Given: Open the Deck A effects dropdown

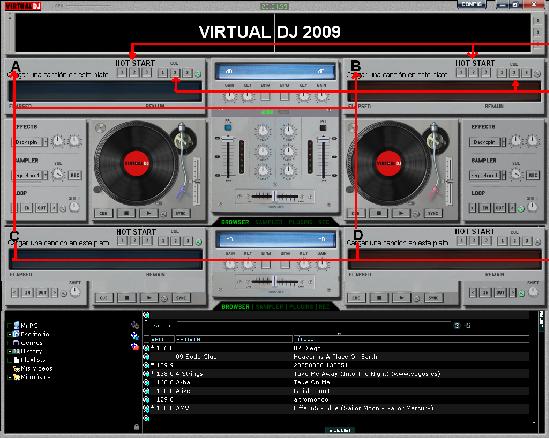Looking at the screenshot, I should (x=46, y=142).
